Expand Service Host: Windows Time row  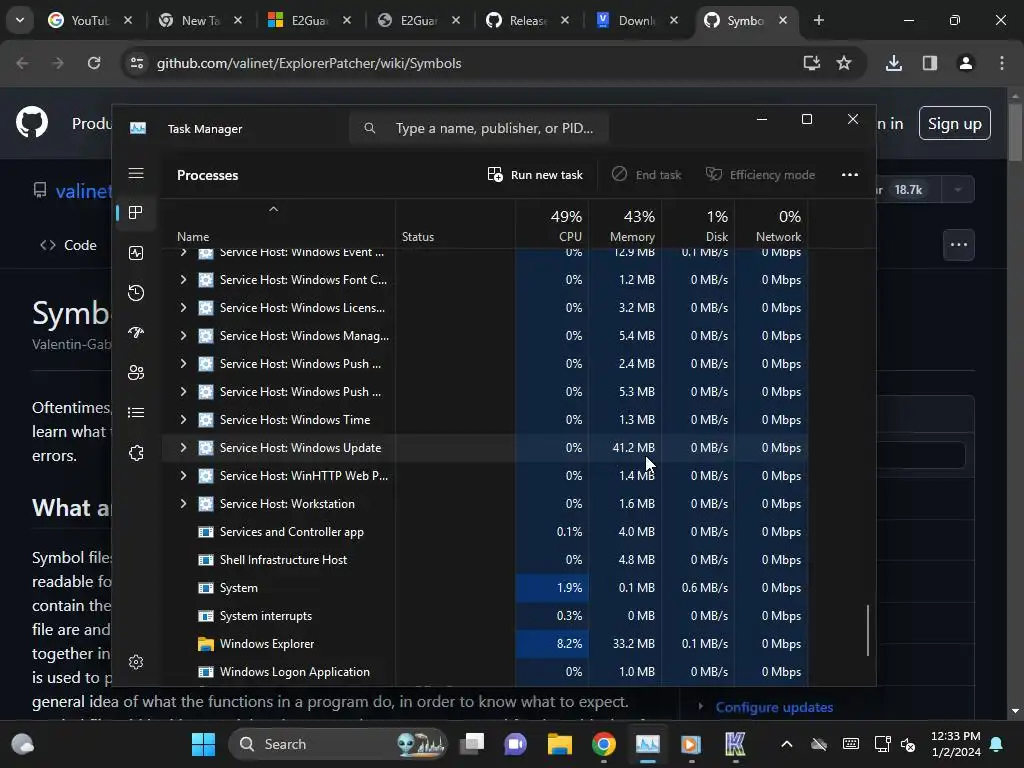click(184, 420)
